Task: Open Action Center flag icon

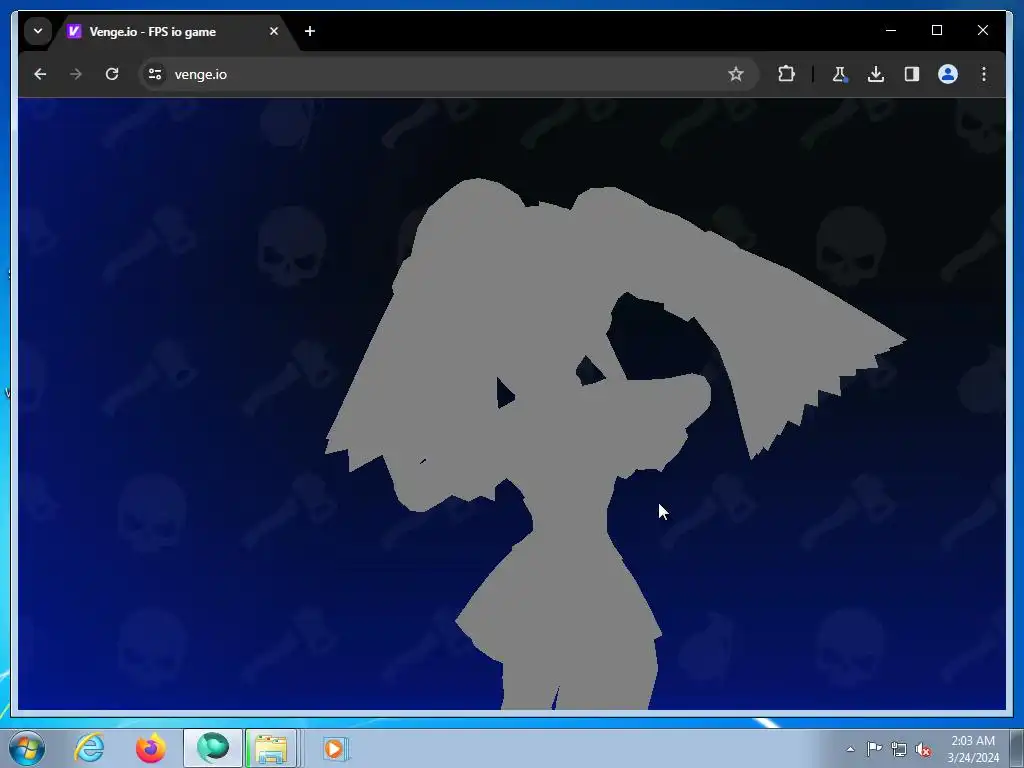Action: pos(874,749)
